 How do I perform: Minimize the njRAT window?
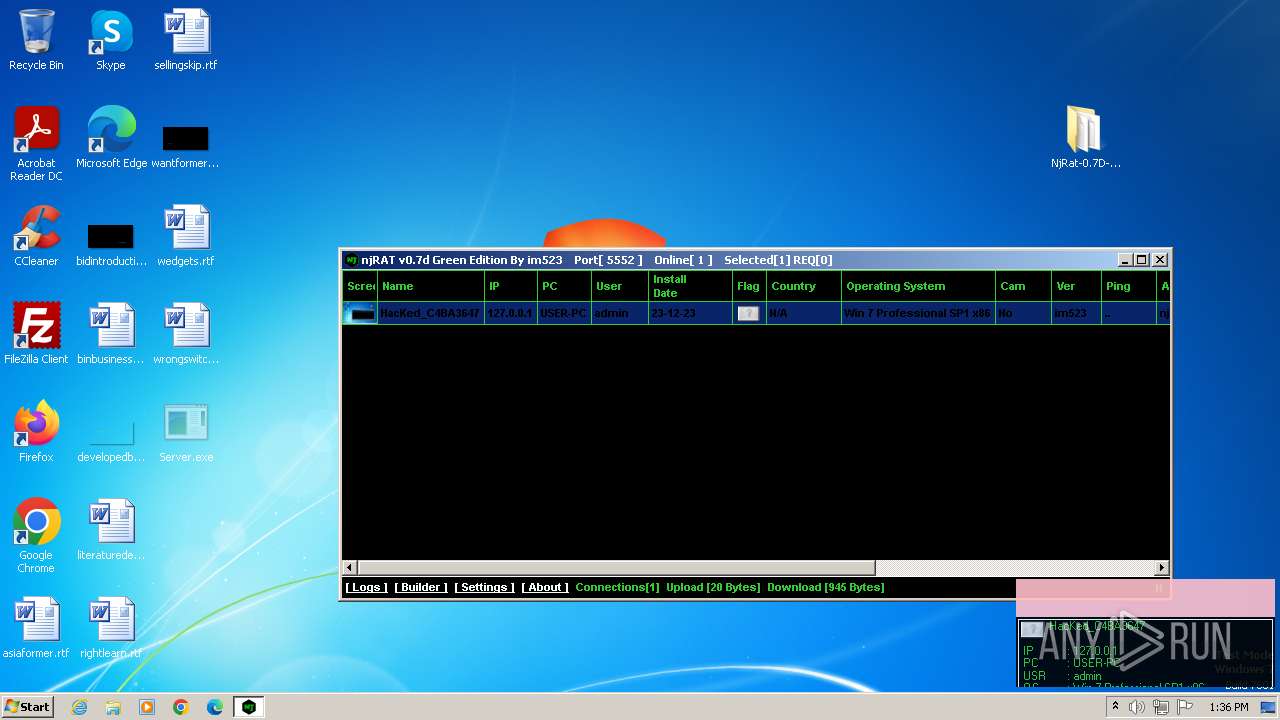(1125, 260)
